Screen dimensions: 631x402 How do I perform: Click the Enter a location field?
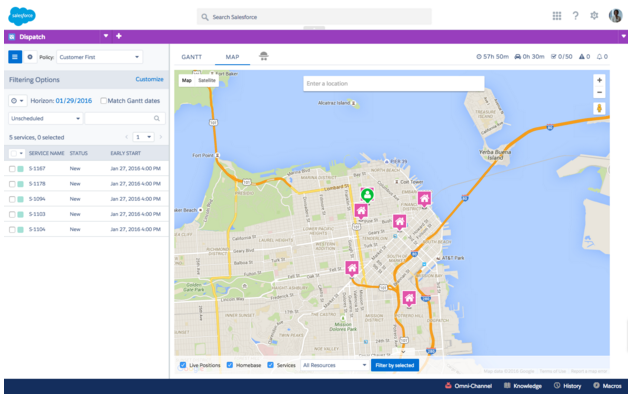pos(393,84)
